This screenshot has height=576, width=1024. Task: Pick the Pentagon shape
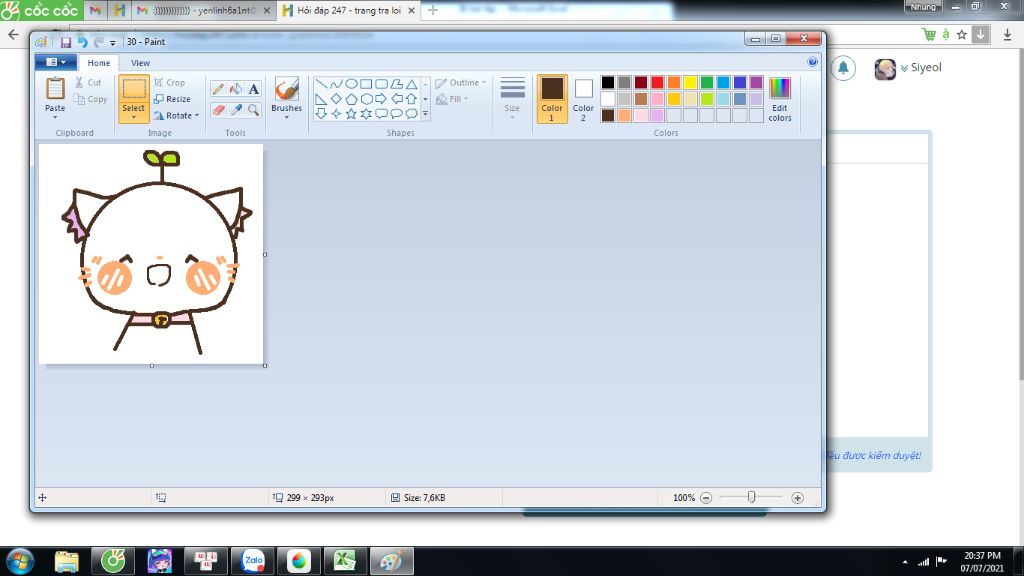point(351,99)
